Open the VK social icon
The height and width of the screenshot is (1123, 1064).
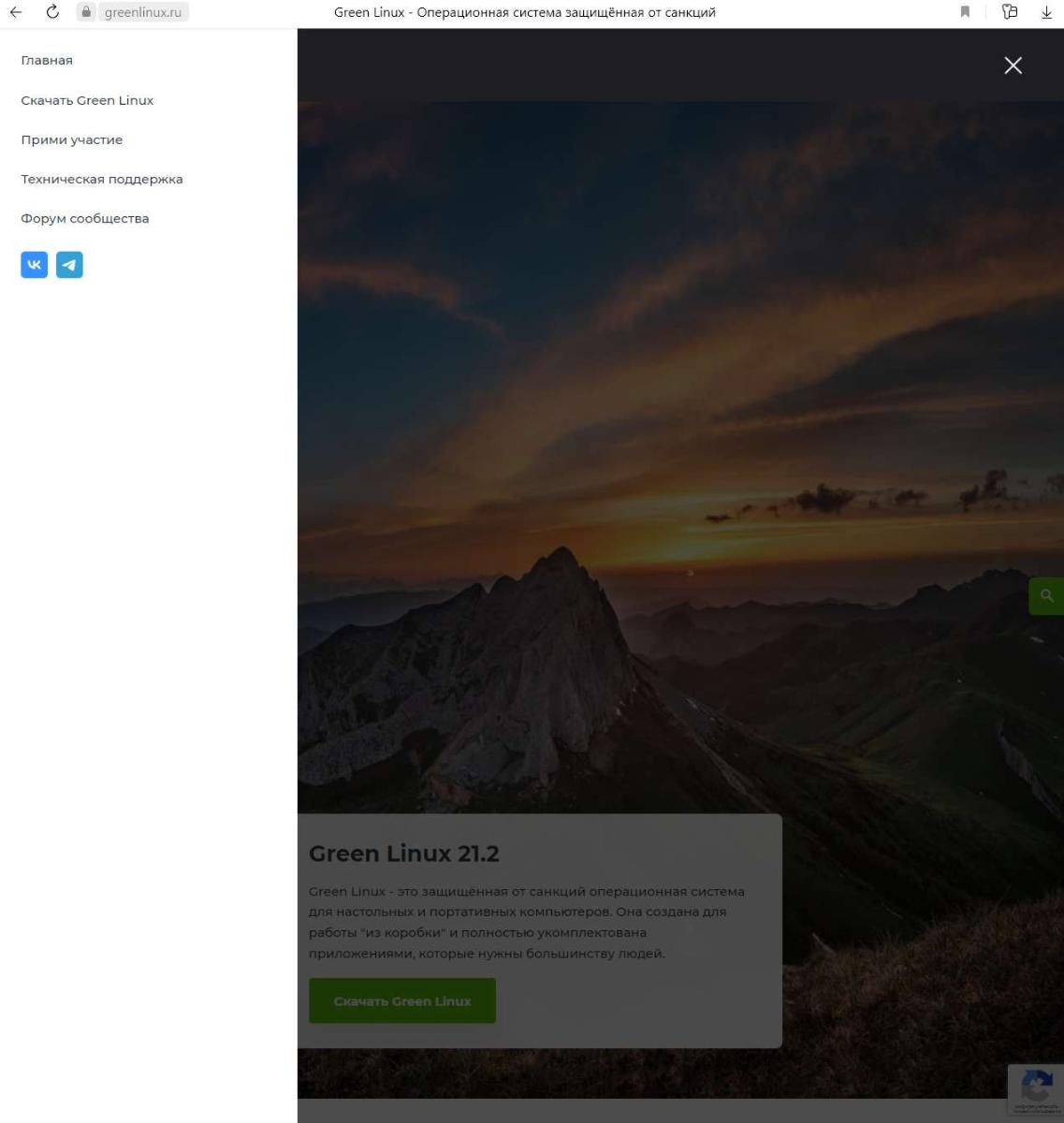coord(35,265)
